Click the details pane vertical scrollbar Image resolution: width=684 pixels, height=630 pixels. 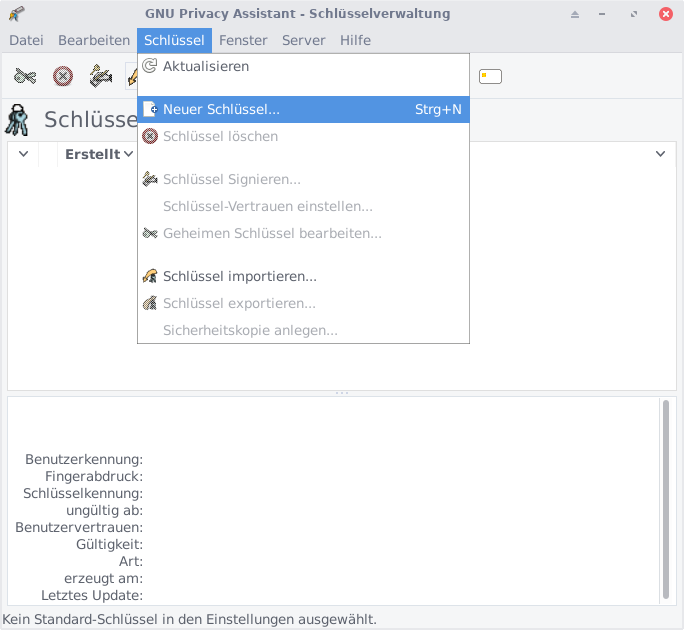(x=666, y=500)
